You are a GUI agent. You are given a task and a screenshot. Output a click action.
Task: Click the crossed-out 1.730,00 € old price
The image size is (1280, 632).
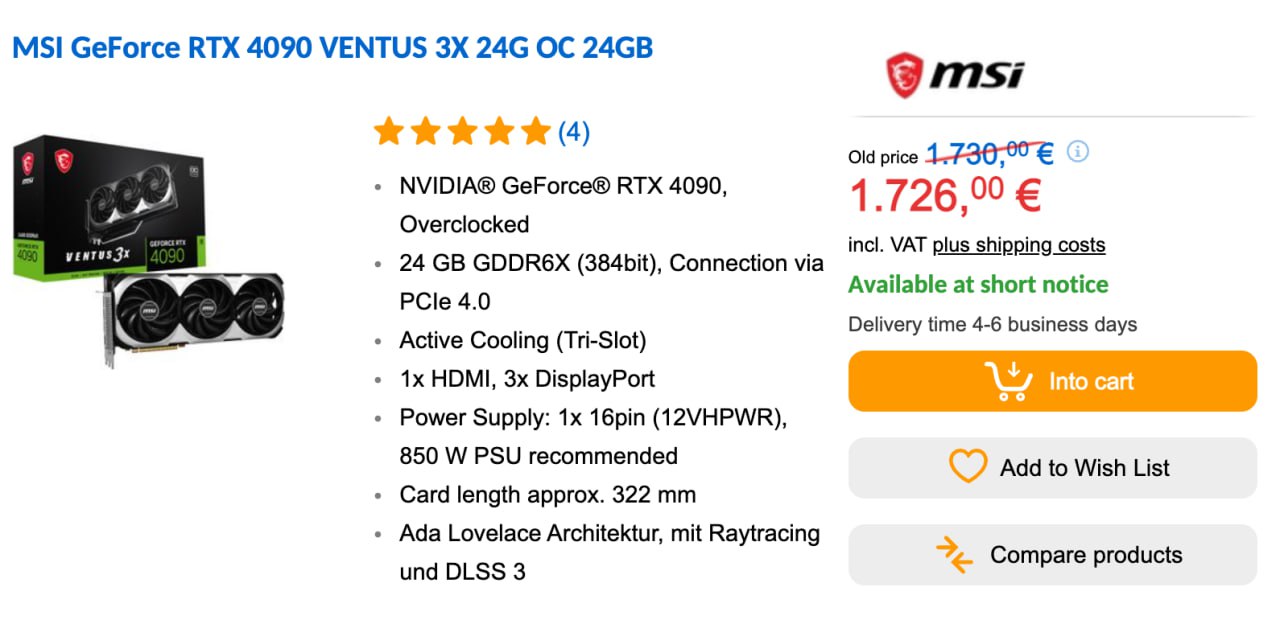pos(989,153)
